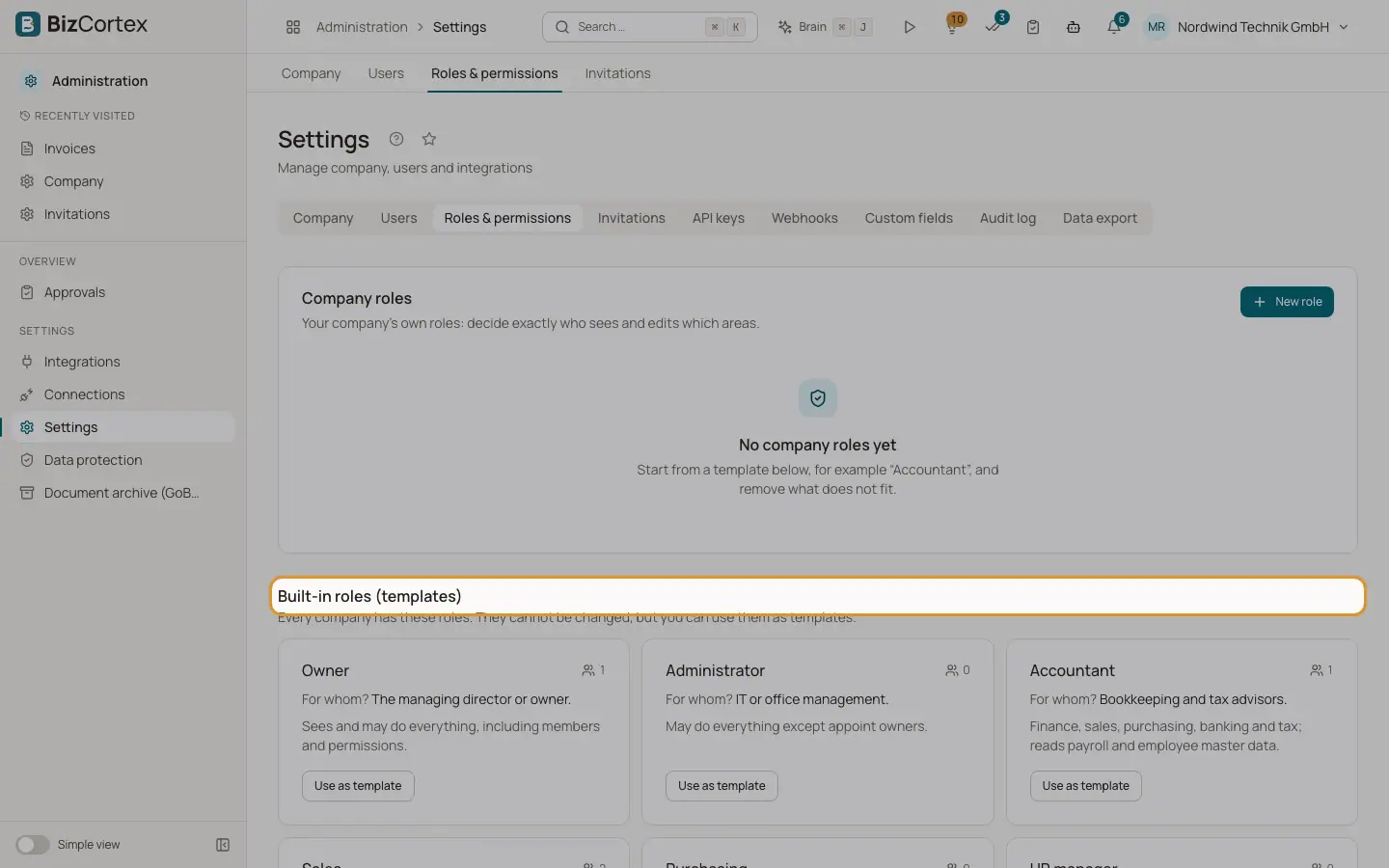Click the clipboard check icon in the top bar
This screenshot has height=868, width=1389.
(x=1033, y=27)
